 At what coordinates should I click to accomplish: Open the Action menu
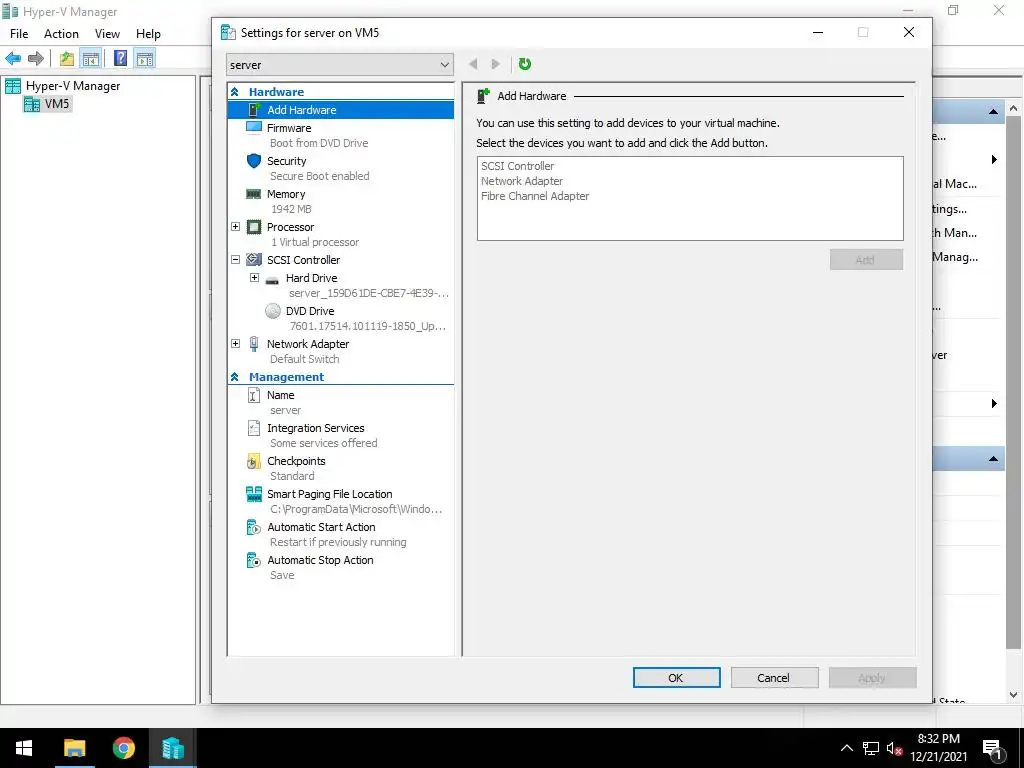tap(61, 34)
